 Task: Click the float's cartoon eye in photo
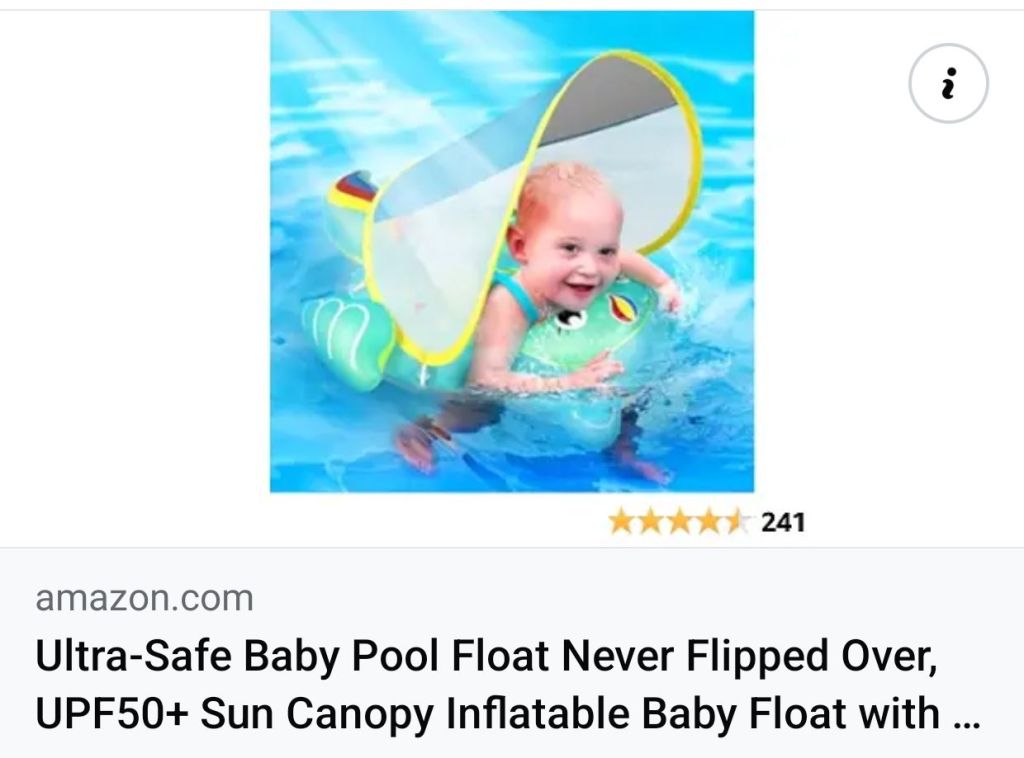569,319
